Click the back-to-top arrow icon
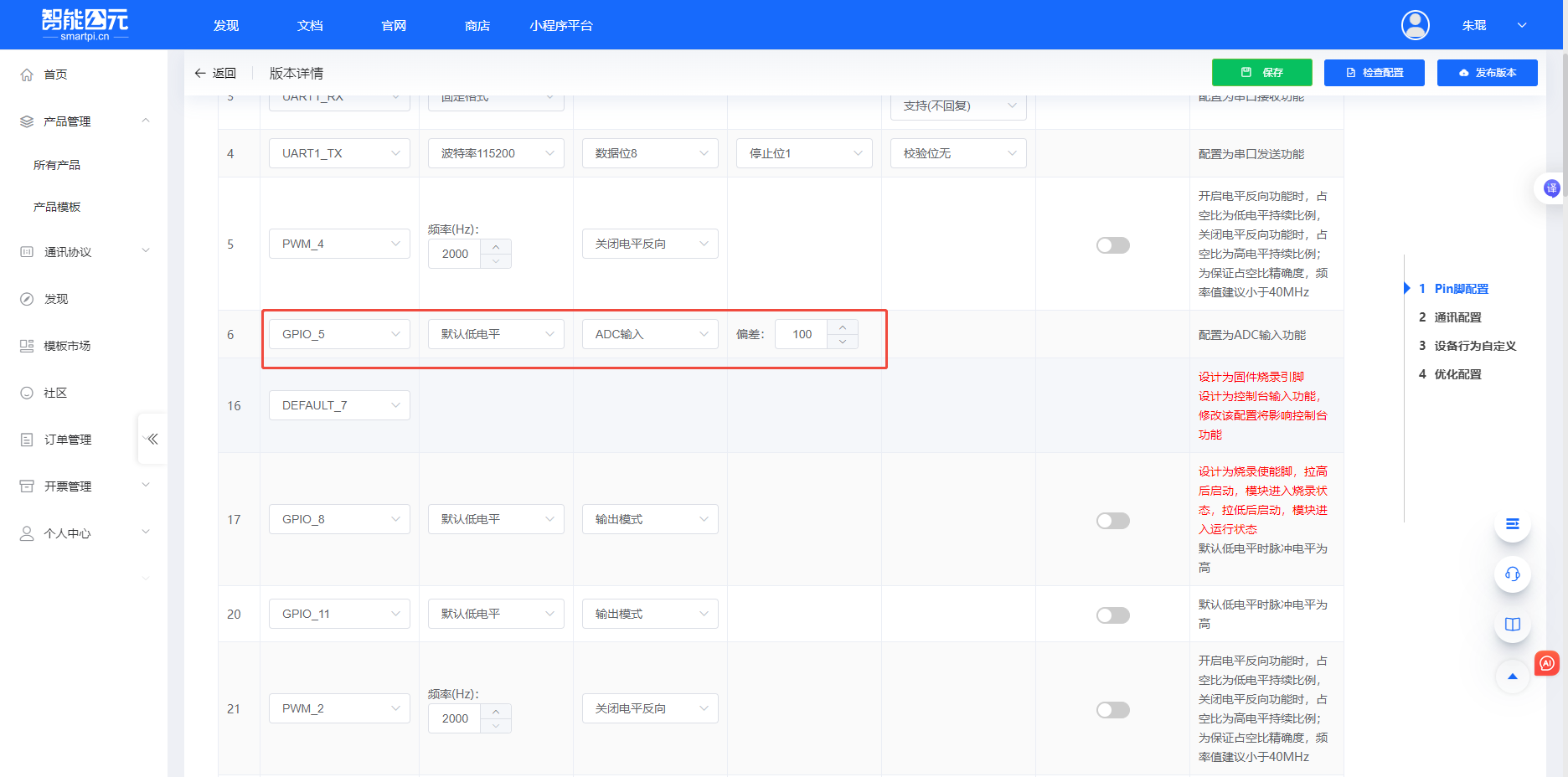The height and width of the screenshot is (777, 1568). [x=1512, y=676]
